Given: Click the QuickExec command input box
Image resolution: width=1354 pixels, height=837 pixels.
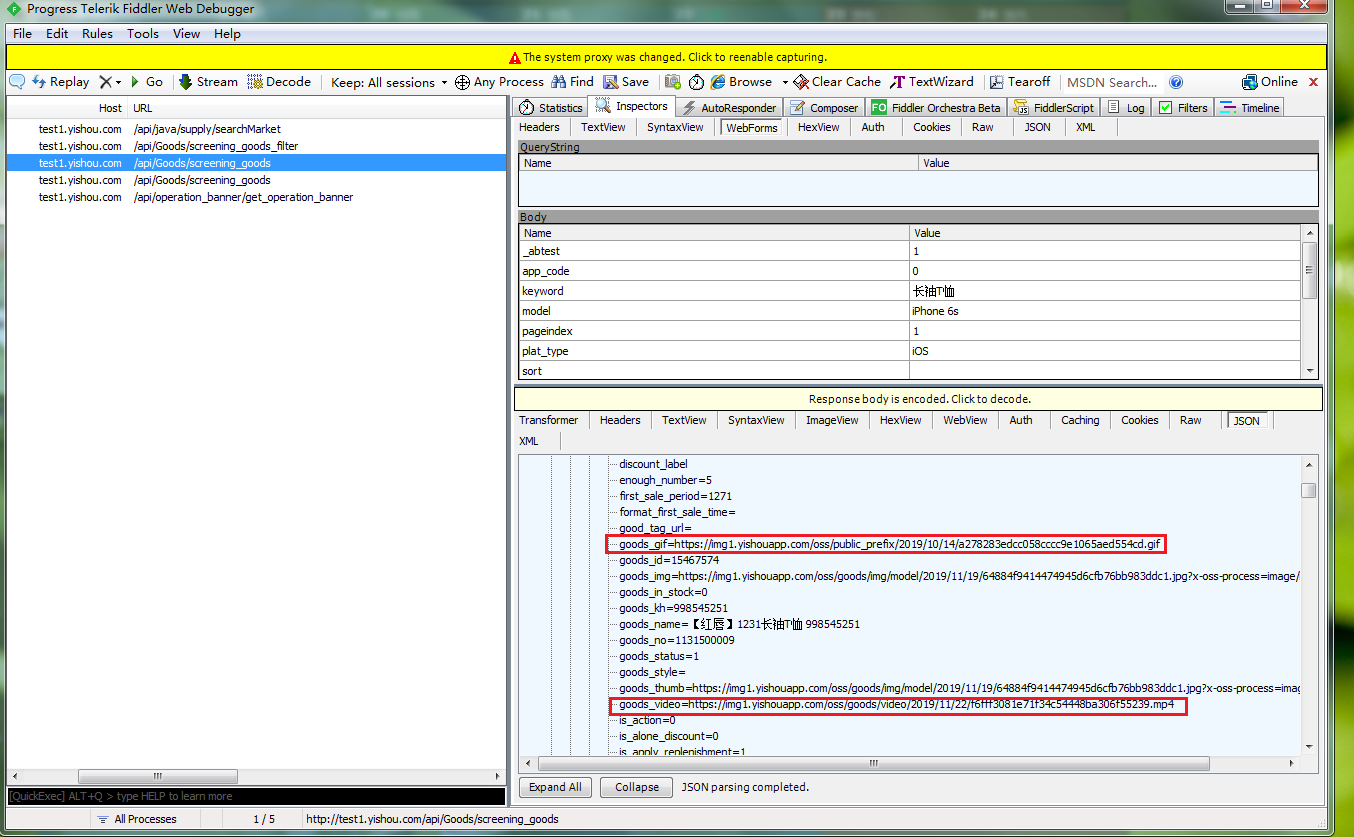Looking at the screenshot, I should 256,796.
